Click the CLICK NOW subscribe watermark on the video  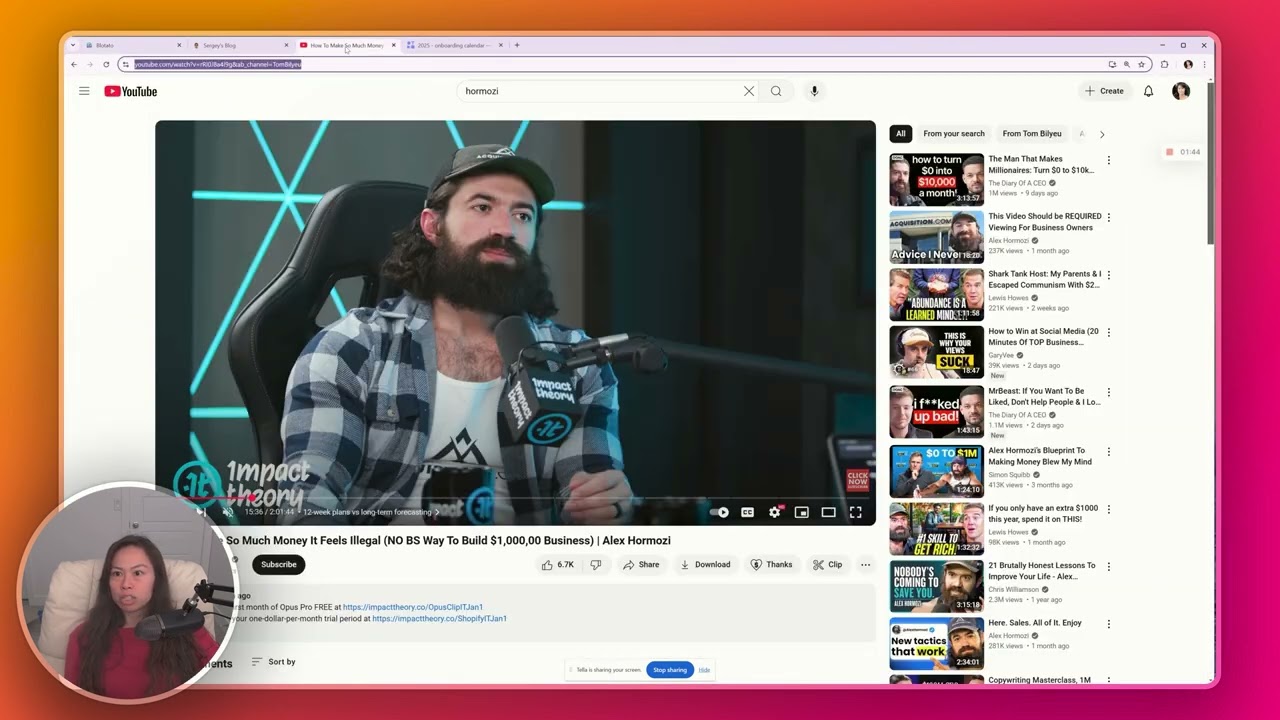(x=858, y=480)
